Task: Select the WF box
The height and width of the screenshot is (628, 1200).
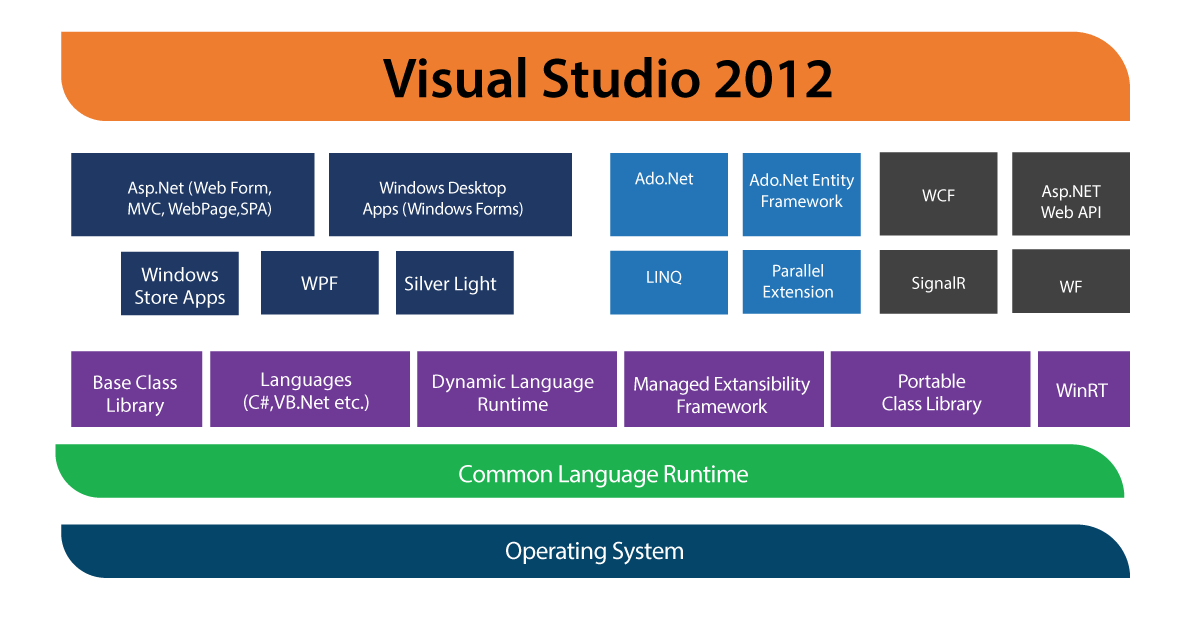Action: pyautogui.click(x=1071, y=282)
